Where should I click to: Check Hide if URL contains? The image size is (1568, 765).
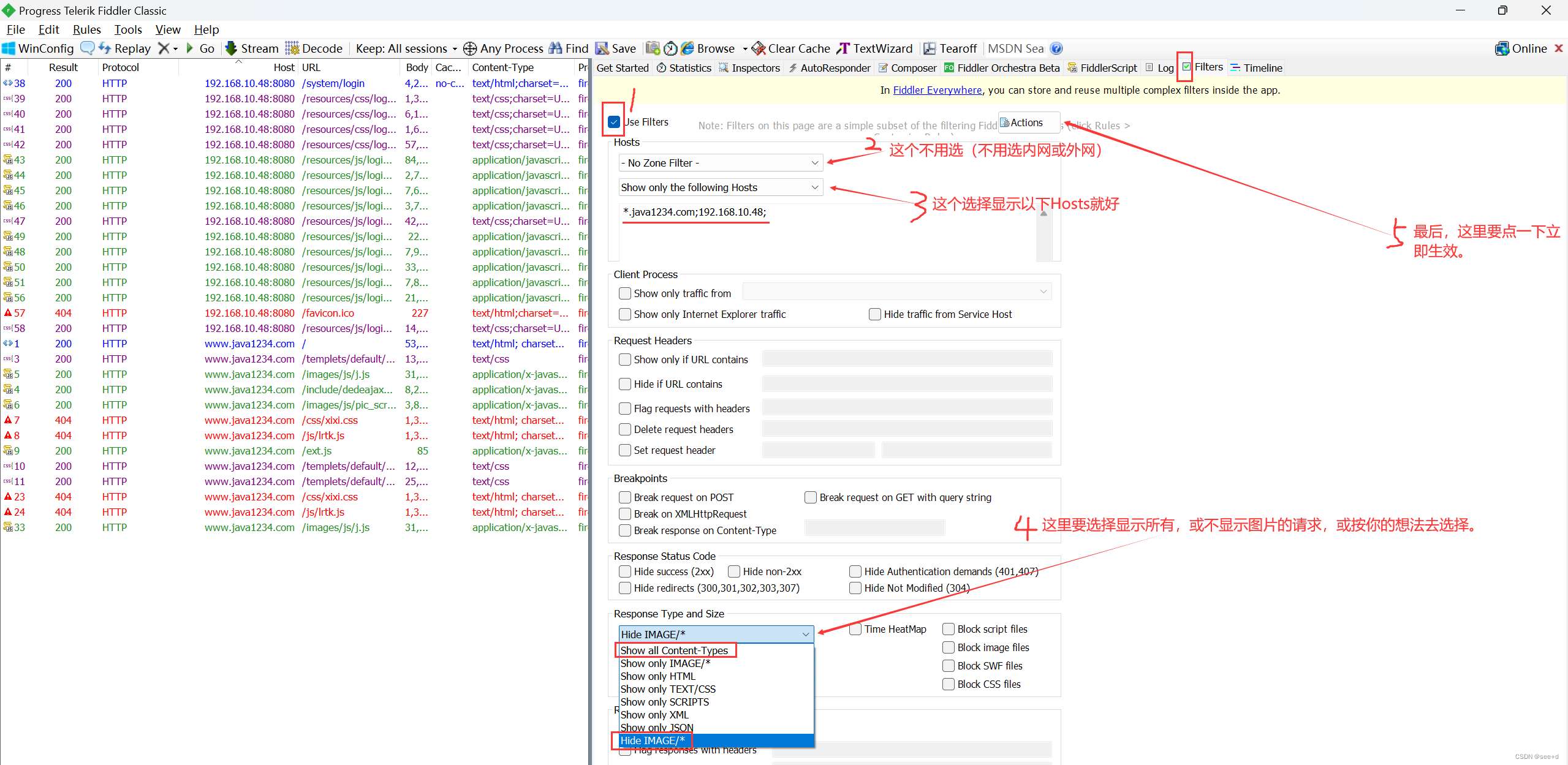coord(625,384)
